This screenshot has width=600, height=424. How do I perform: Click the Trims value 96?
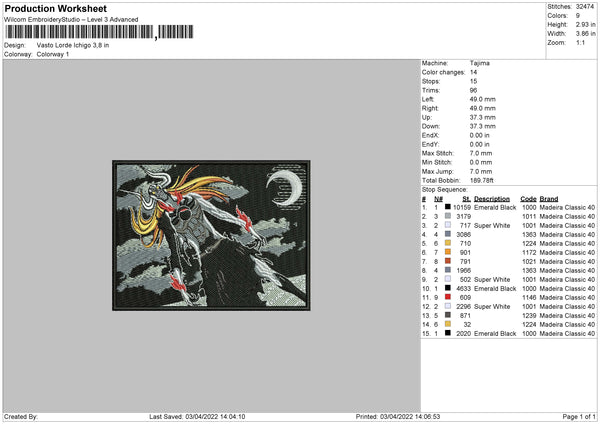coord(473,90)
